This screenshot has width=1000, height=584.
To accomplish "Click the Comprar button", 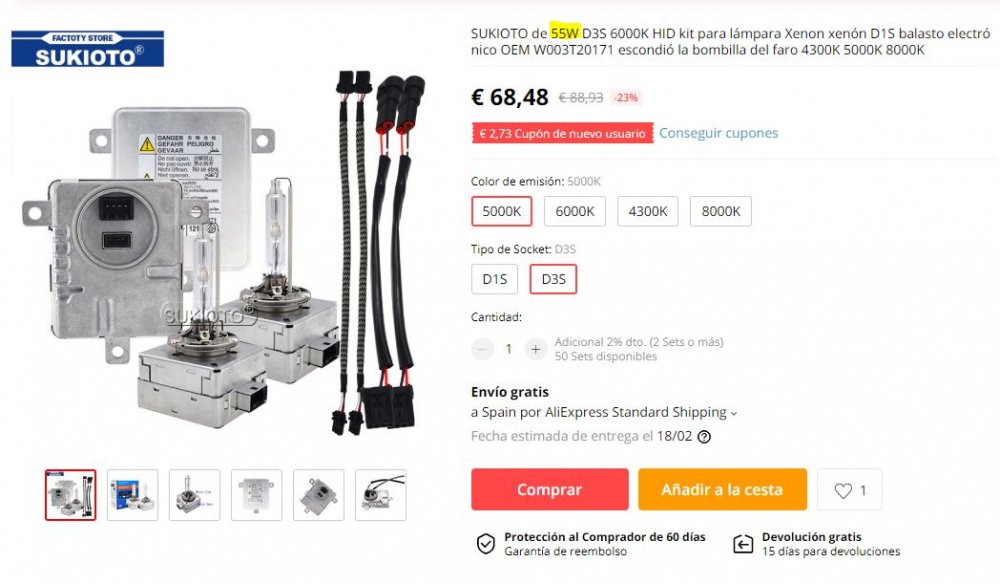I will (550, 490).
